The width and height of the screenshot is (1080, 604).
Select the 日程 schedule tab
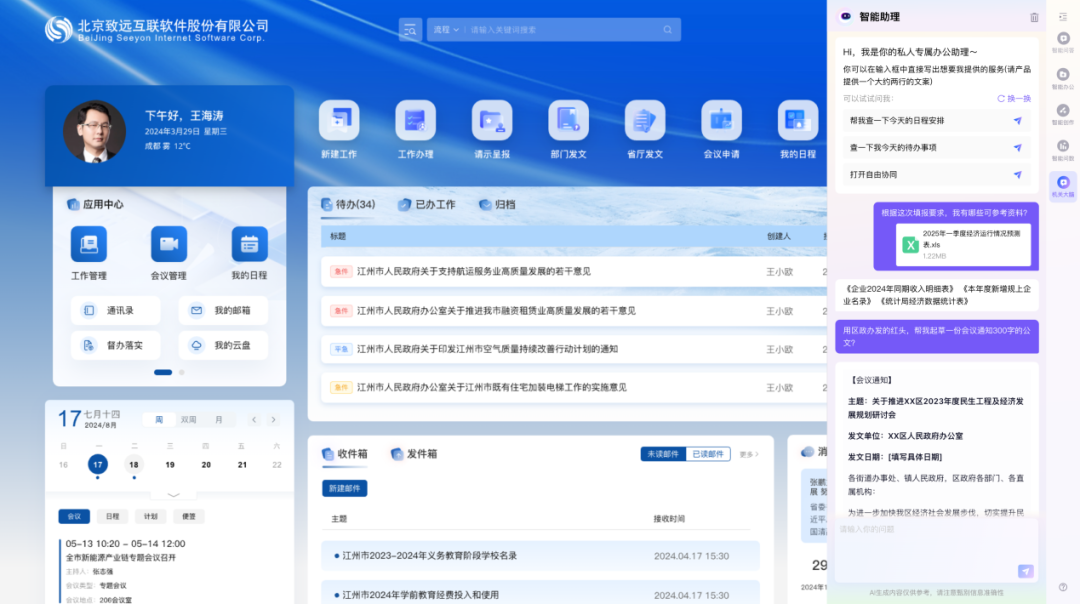point(112,516)
